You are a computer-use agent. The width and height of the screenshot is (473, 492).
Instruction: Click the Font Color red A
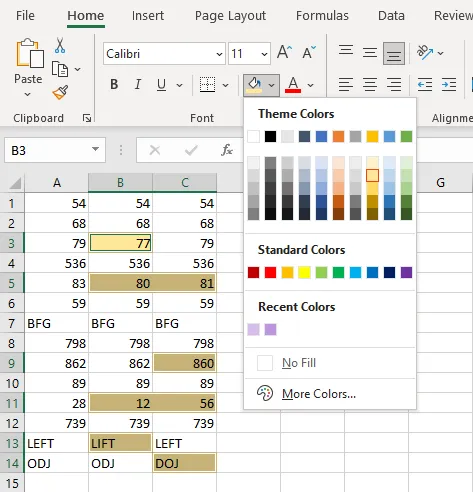293,85
